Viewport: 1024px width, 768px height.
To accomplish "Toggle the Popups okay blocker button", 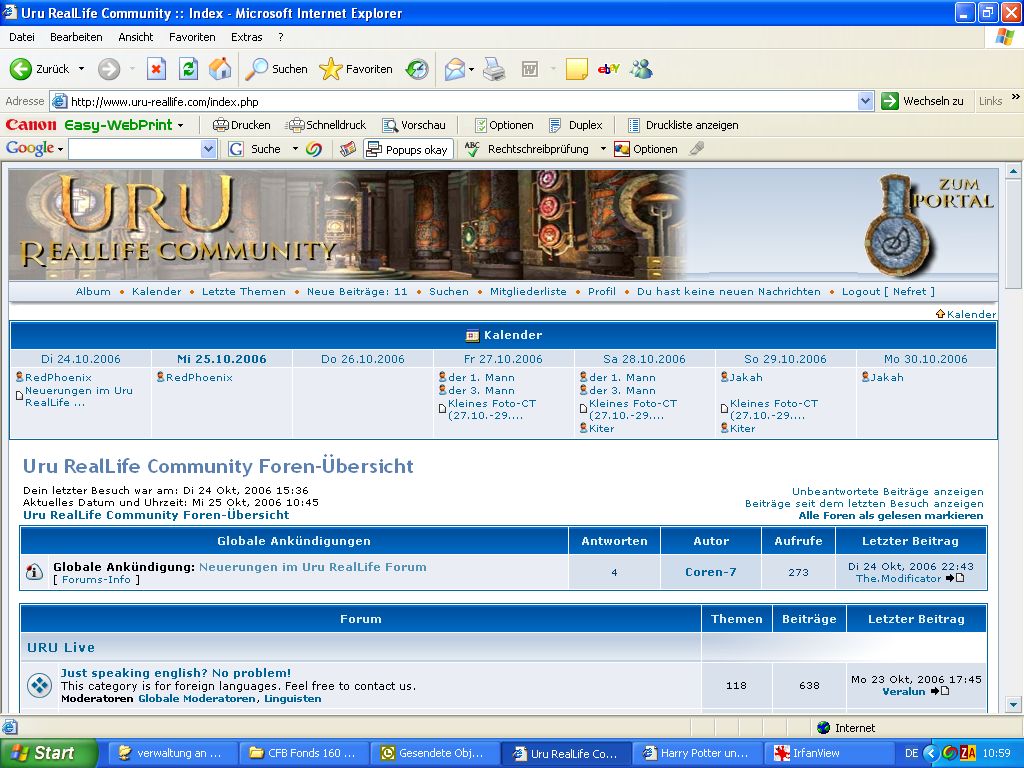I will (x=407, y=149).
